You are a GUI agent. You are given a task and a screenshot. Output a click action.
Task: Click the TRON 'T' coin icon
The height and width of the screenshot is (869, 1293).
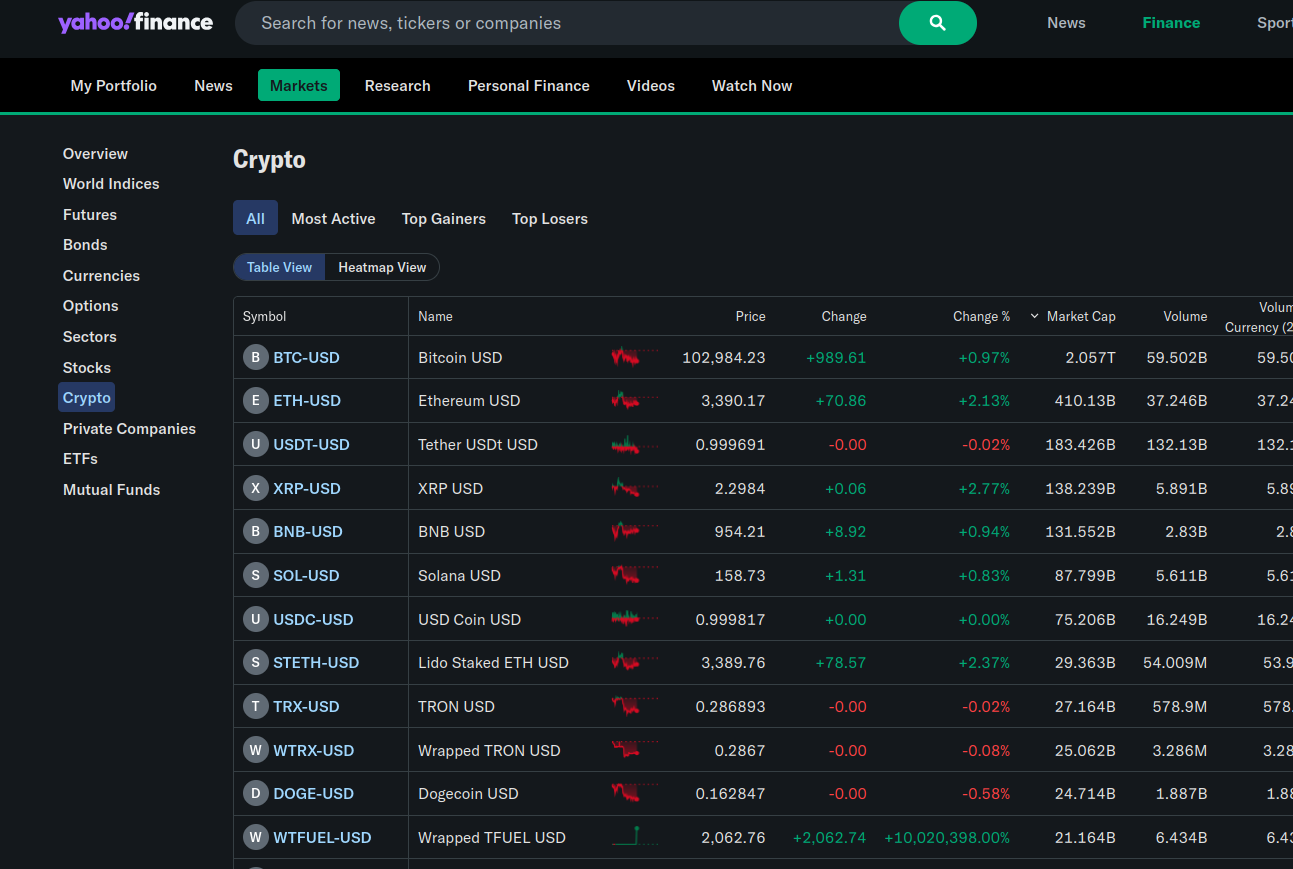pos(255,707)
